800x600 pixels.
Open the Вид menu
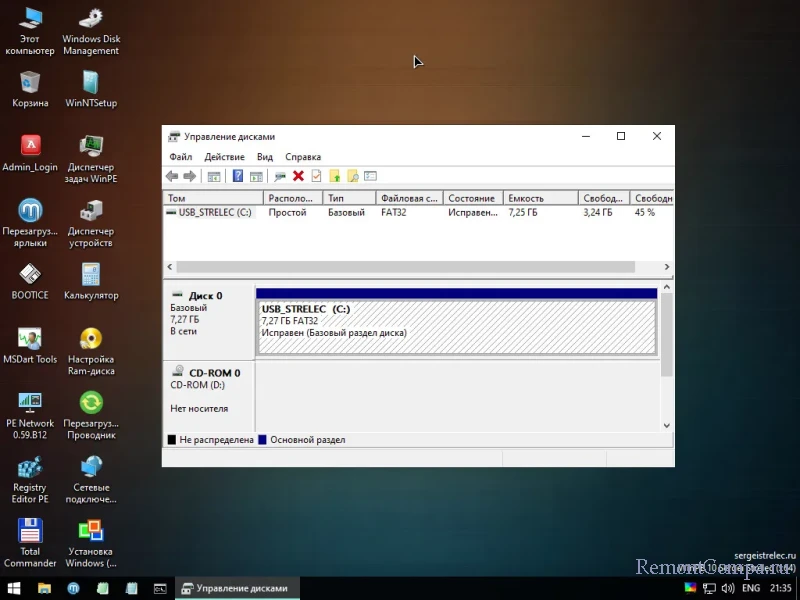pos(265,157)
